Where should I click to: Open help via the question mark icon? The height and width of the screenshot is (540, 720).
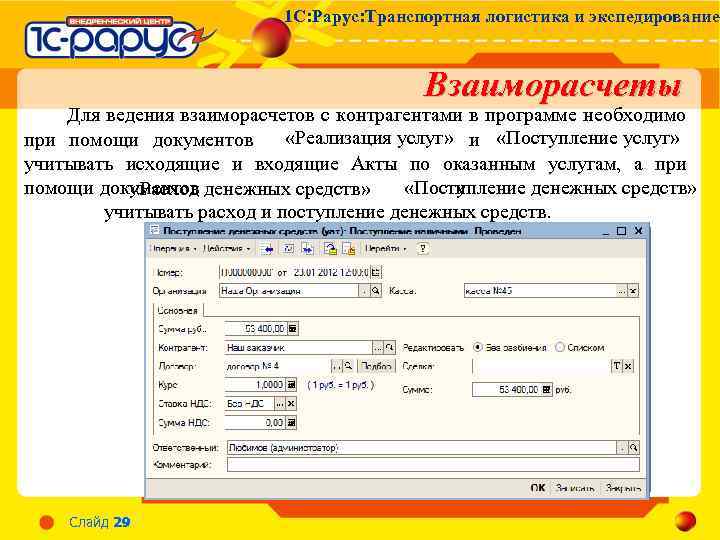pyautogui.click(x=422, y=249)
